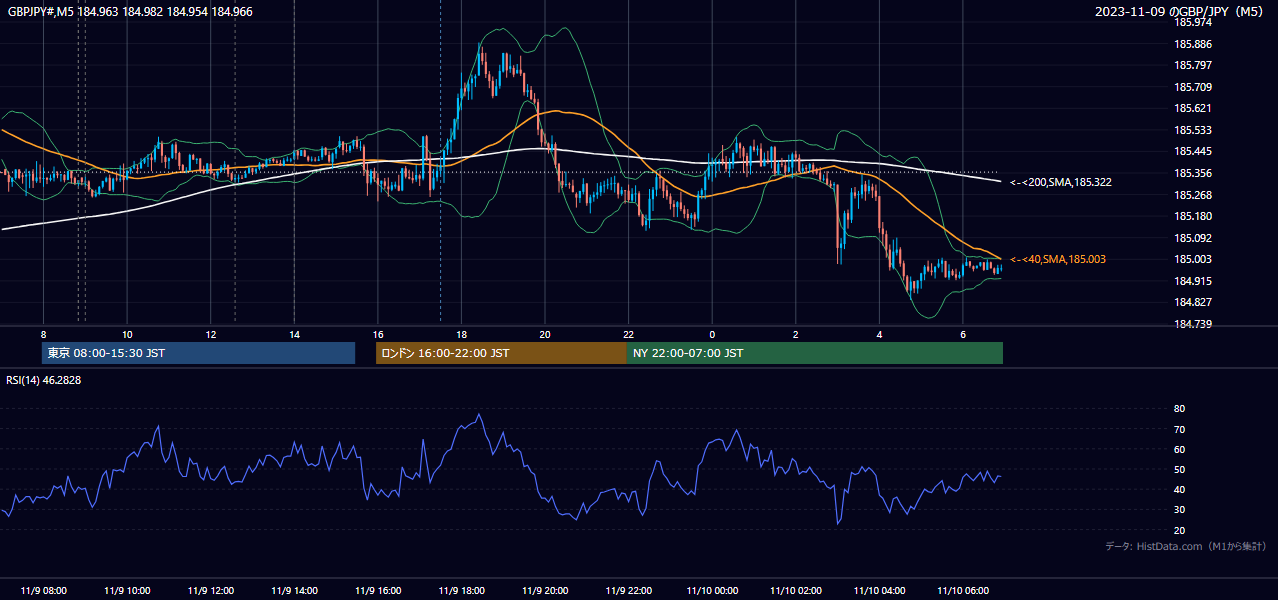The width and height of the screenshot is (1278, 600).
Task: Click price axis value 185.886
Action: (1192, 44)
